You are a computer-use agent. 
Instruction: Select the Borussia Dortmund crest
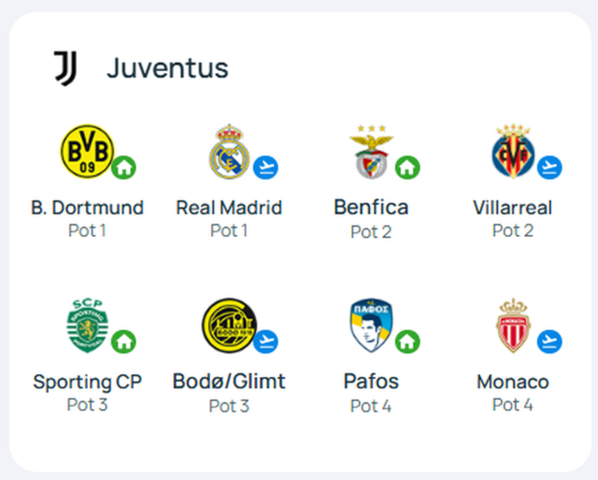click(x=87, y=151)
